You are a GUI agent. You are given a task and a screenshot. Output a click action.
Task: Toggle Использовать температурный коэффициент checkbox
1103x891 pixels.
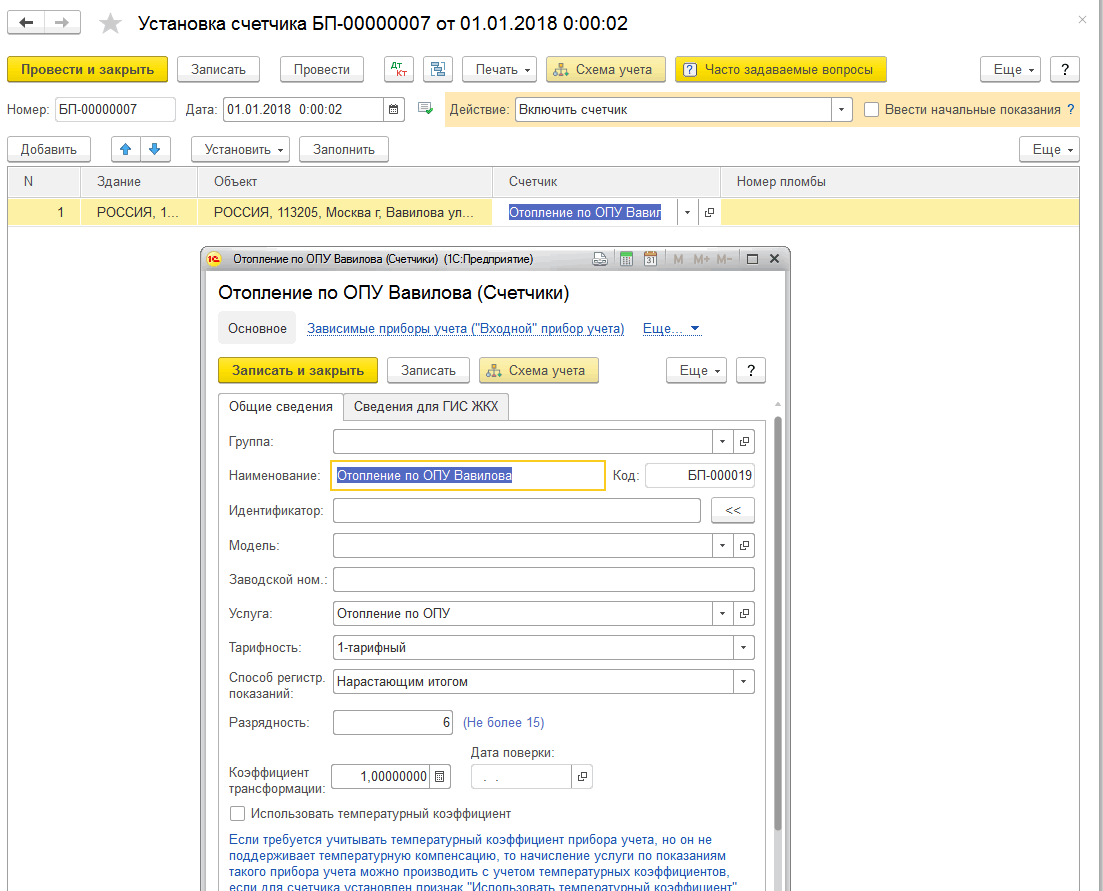click(x=238, y=814)
